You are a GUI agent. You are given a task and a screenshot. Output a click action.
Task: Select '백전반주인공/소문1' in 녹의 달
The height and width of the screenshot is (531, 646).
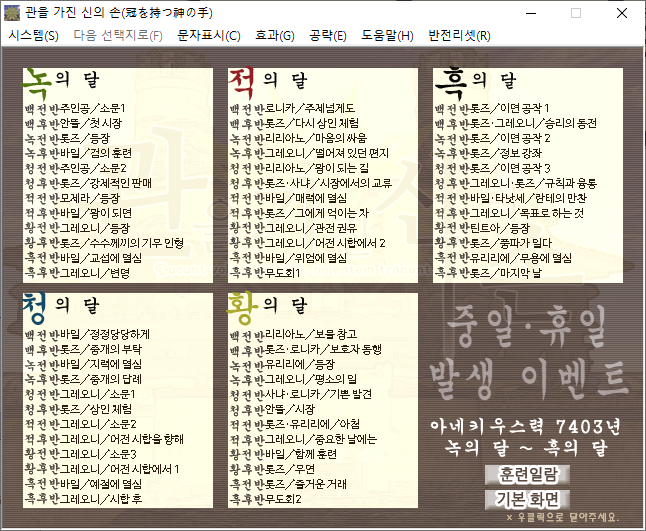pyautogui.click(x=75, y=108)
